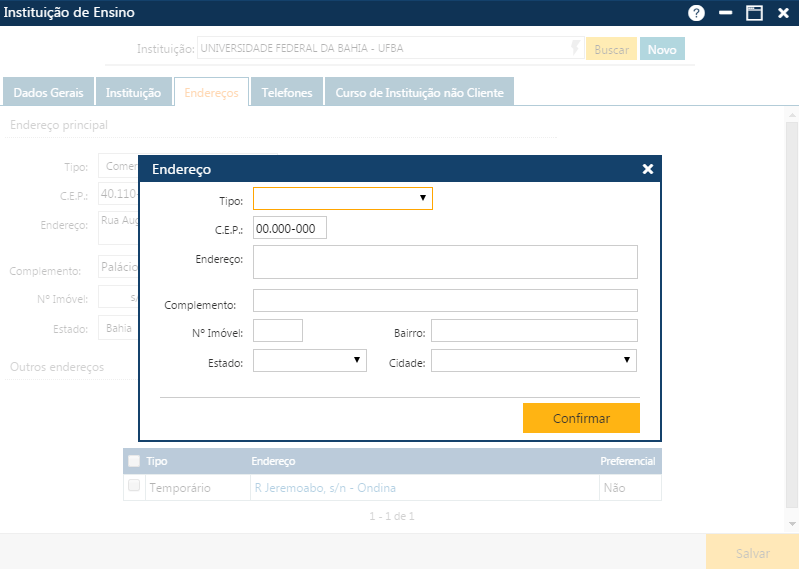Open the Cidade dropdown list
This screenshot has height=569, width=799.
[534, 360]
